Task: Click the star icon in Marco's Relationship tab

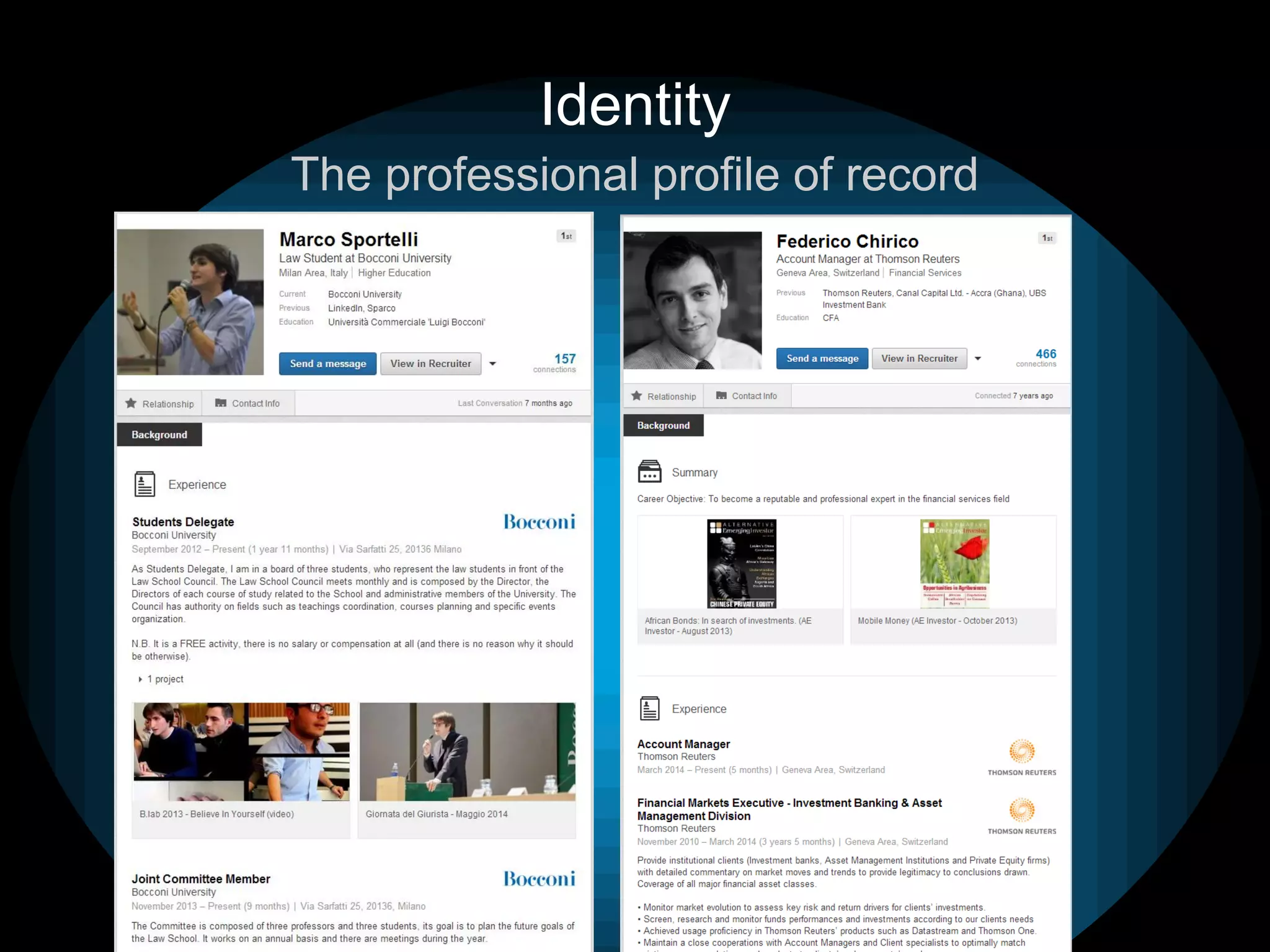Action: [131, 403]
